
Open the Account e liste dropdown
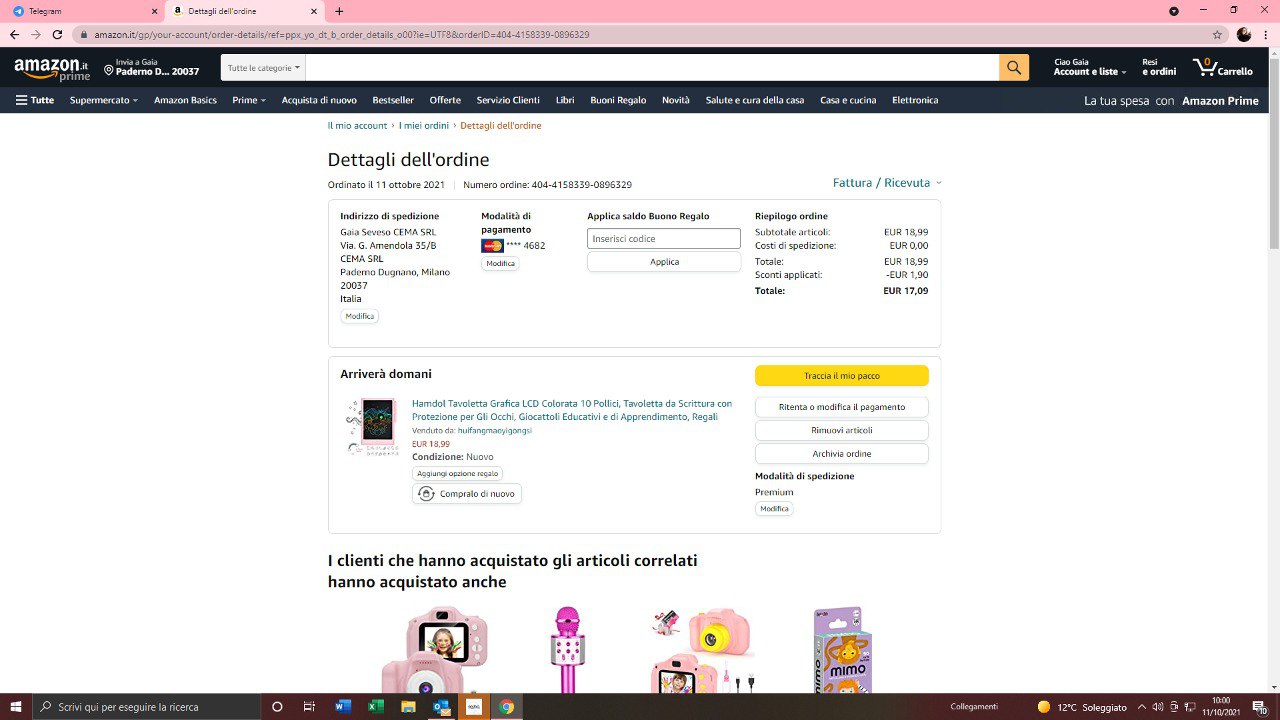pos(1089,68)
